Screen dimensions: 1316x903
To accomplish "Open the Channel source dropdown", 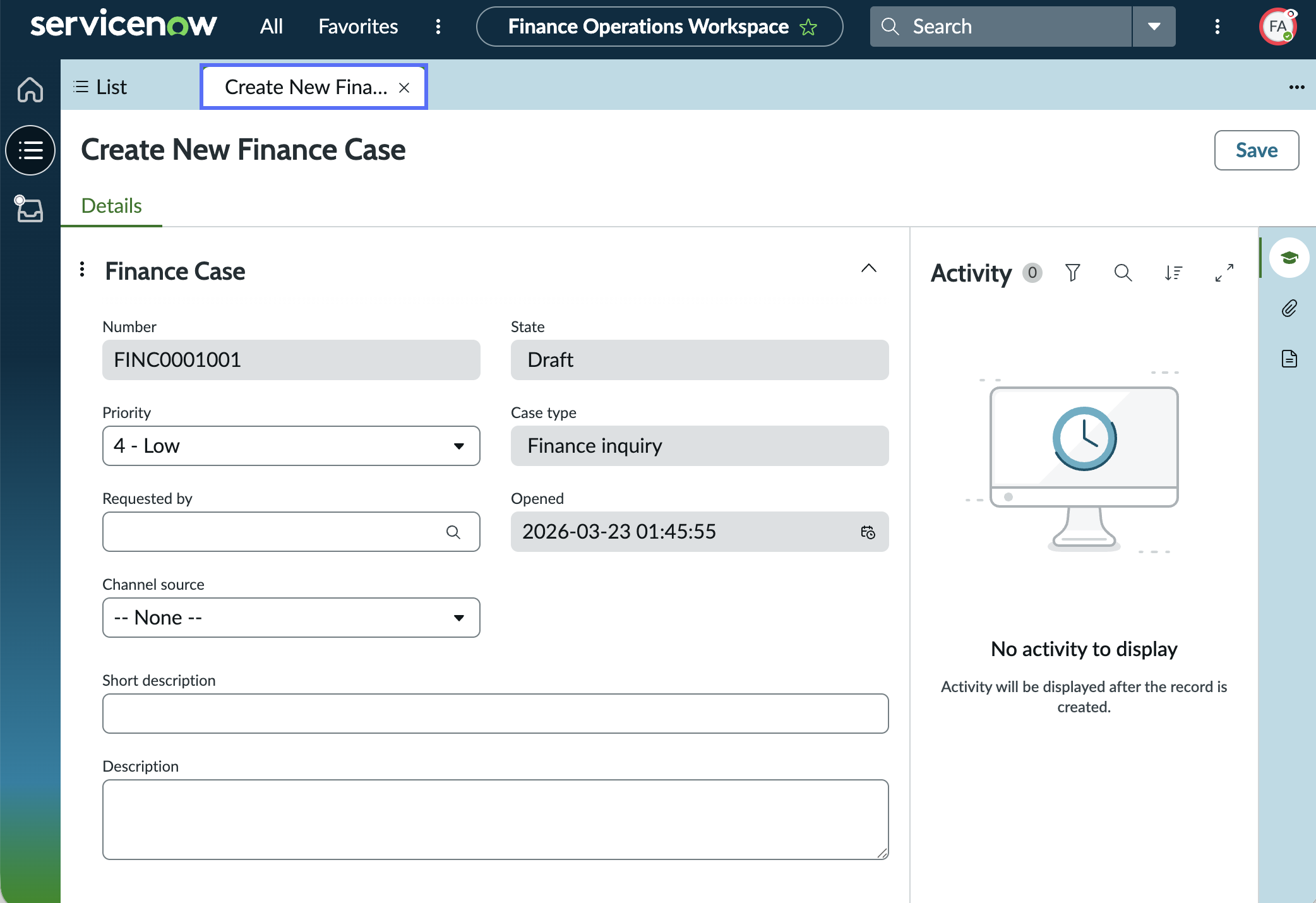I will [x=291, y=618].
